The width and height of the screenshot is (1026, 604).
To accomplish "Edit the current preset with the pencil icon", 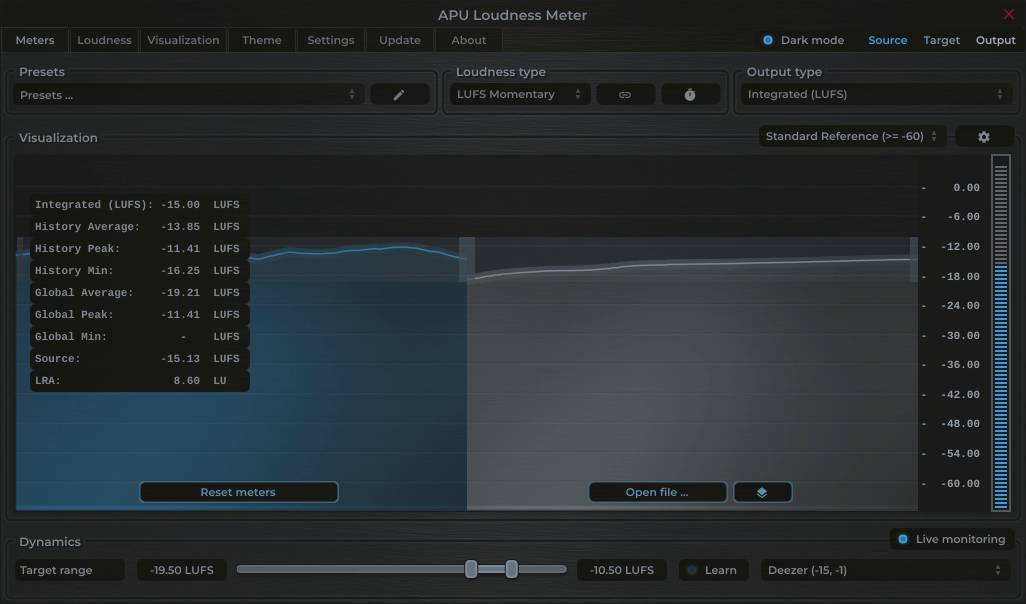I will (x=399, y=93).
